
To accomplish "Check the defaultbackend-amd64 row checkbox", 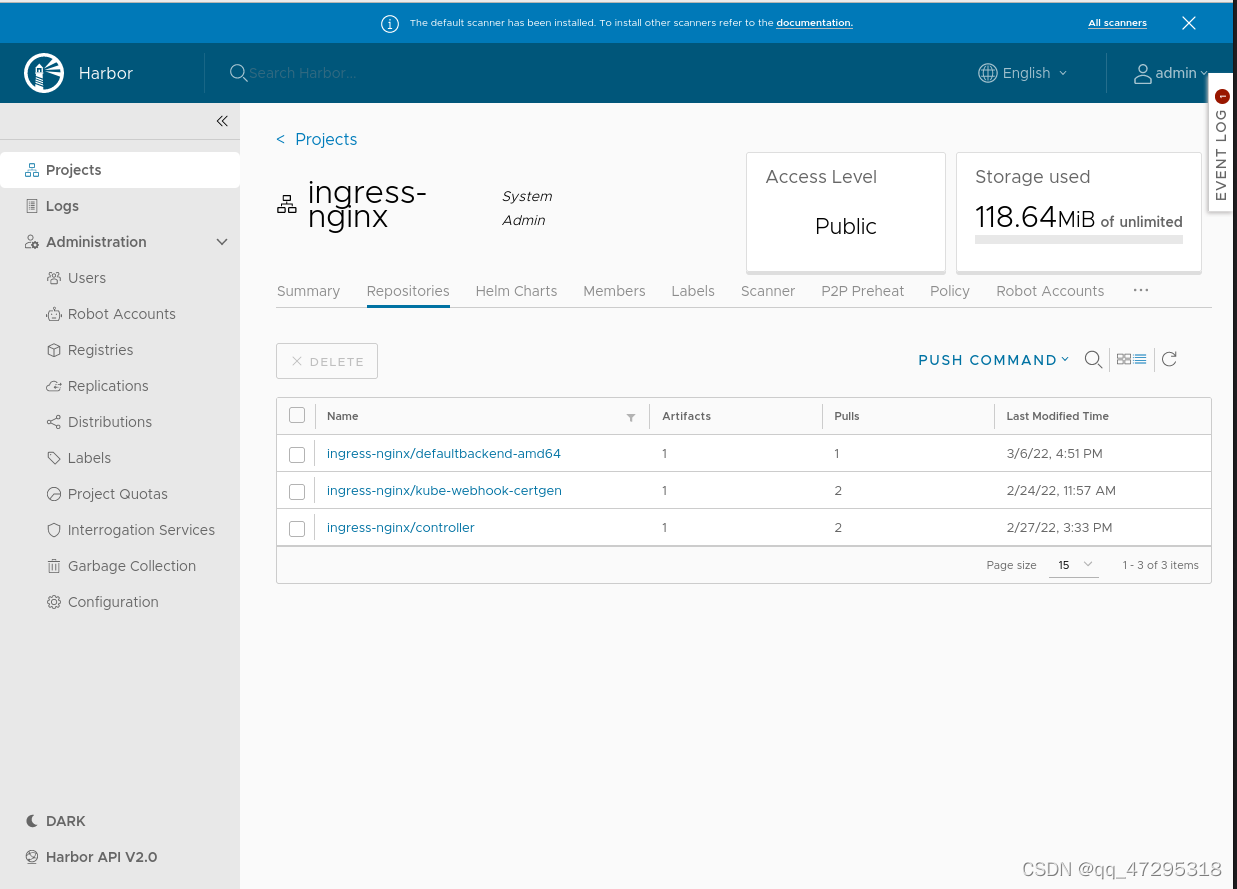I will pos(297,455).
